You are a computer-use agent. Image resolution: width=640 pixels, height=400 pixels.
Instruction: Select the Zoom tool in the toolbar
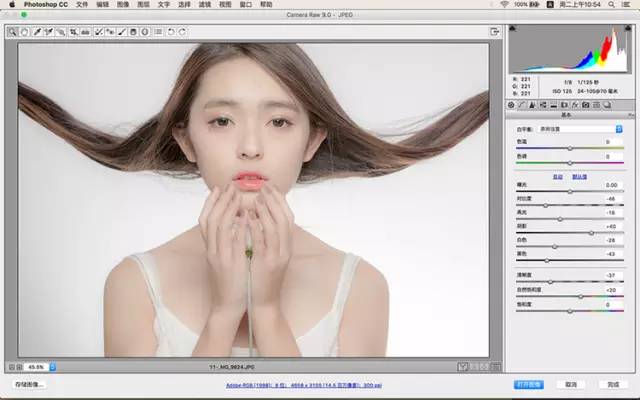(x=13, y=32)
